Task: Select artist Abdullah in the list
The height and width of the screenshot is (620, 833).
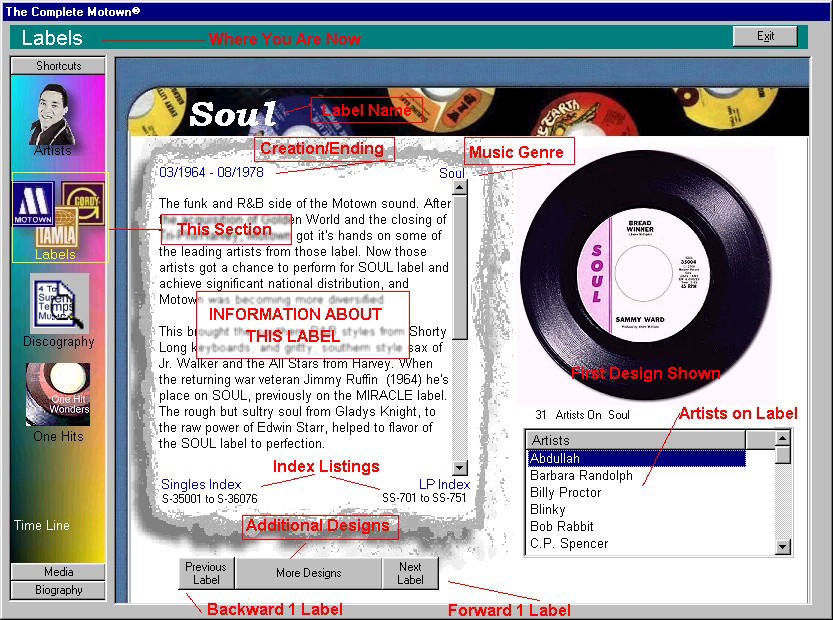Action: [636, 458]
